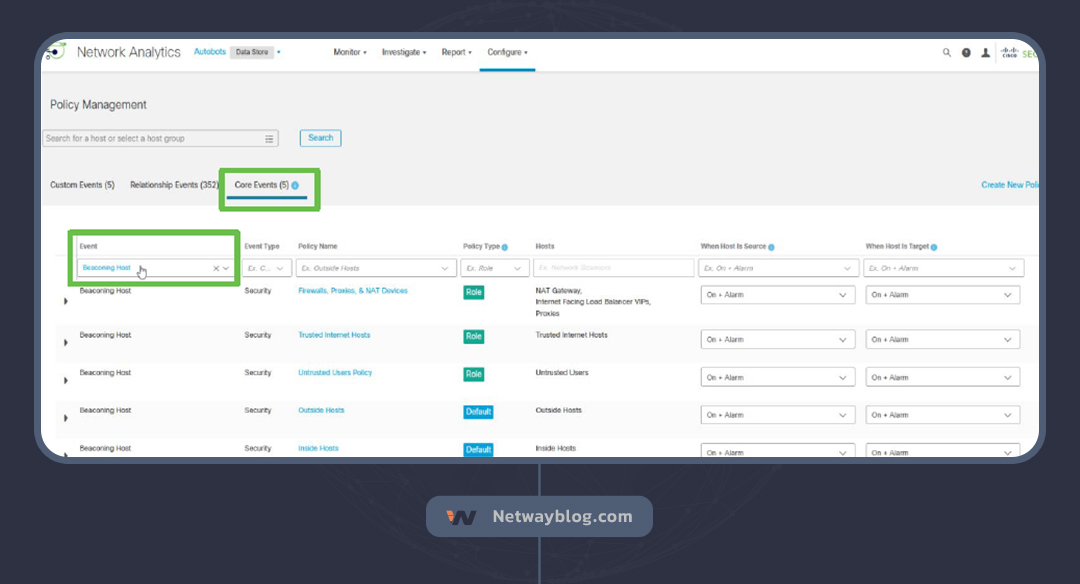
Task: Clear the Beaconing Host event filter
Action: [x=216, y=268]
